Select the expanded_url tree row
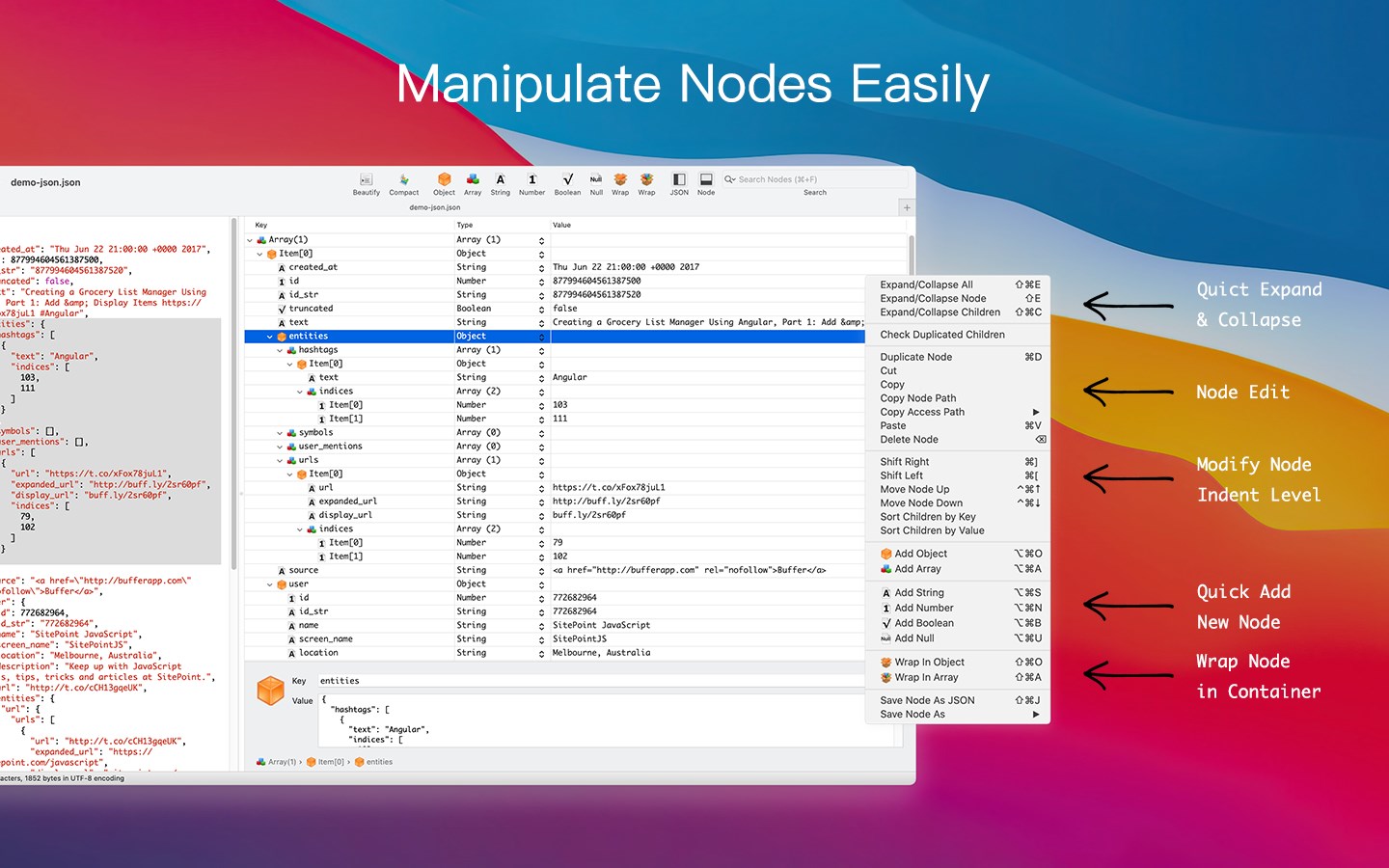1389x868 pixels. [x=555, y=502]
